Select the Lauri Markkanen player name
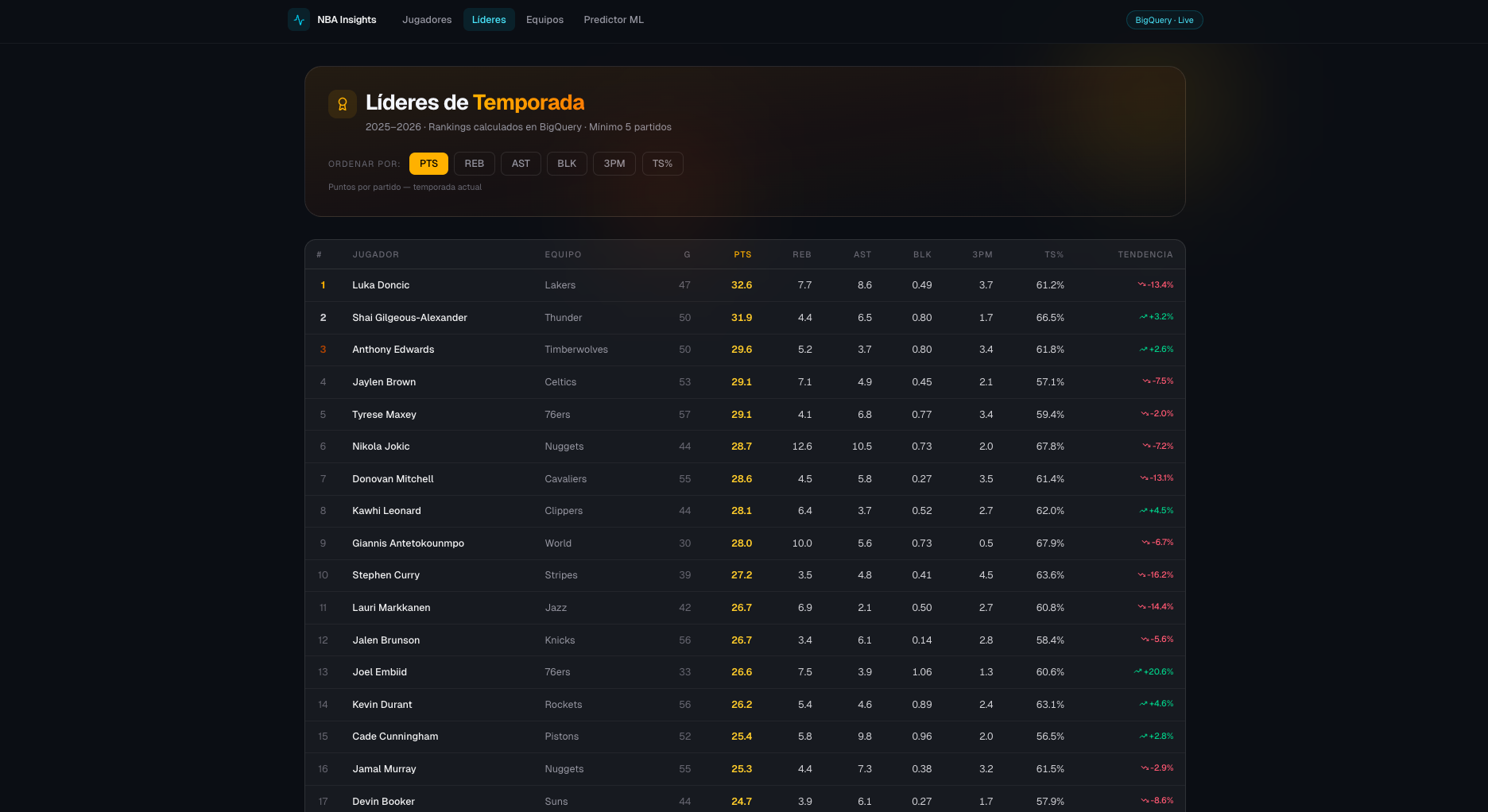1488x812 pixels. (391, 608)
